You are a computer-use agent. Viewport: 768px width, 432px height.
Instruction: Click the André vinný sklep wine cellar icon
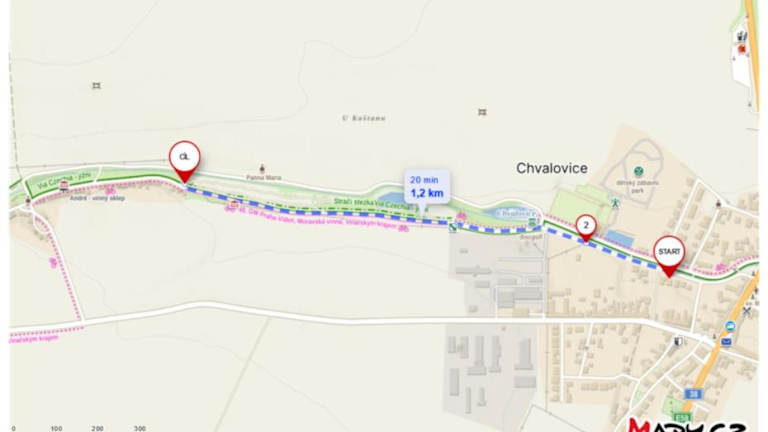[64, 186]
